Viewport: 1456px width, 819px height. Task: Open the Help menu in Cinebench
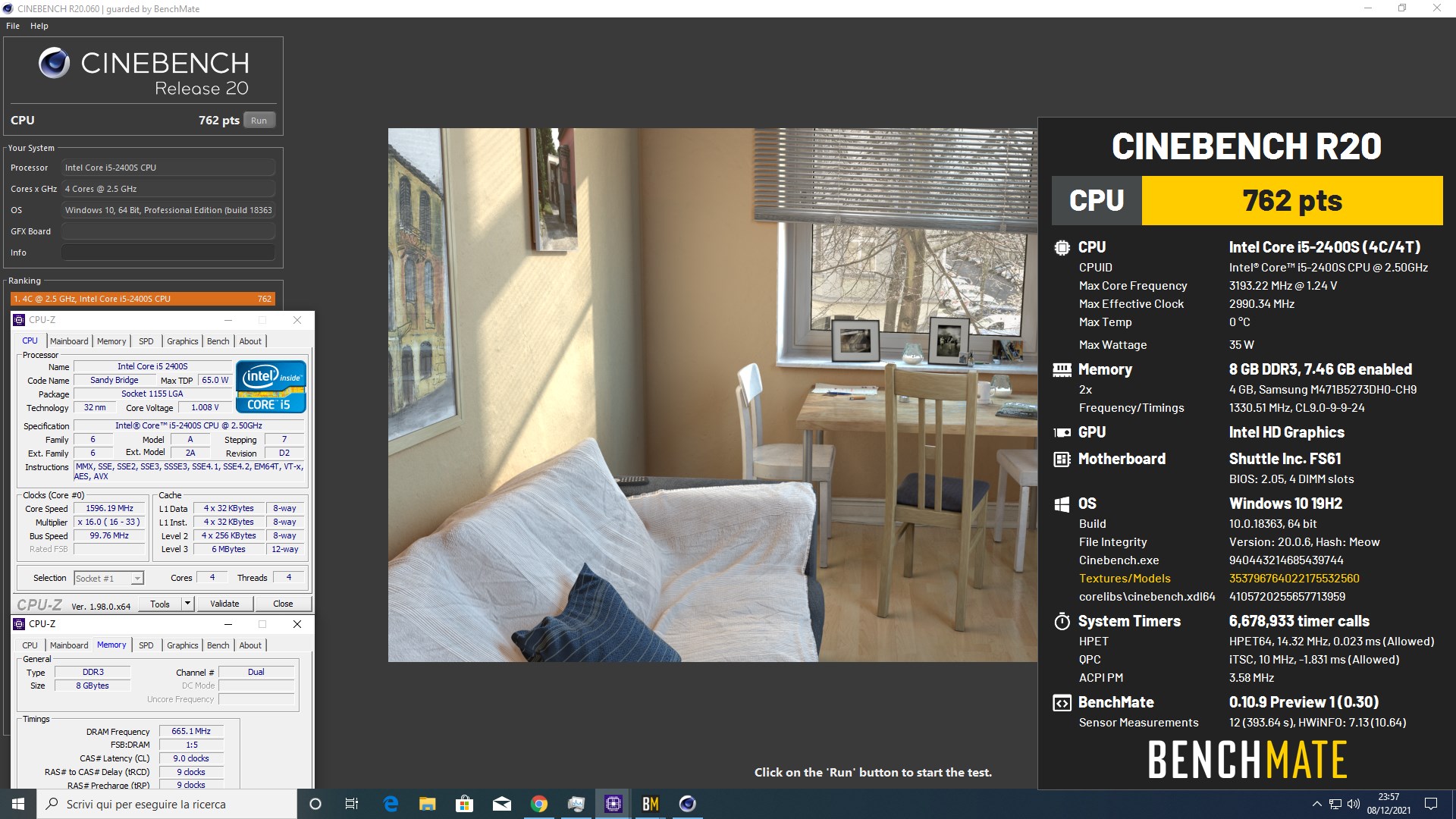pyautogui.click(x=39, y=26)
